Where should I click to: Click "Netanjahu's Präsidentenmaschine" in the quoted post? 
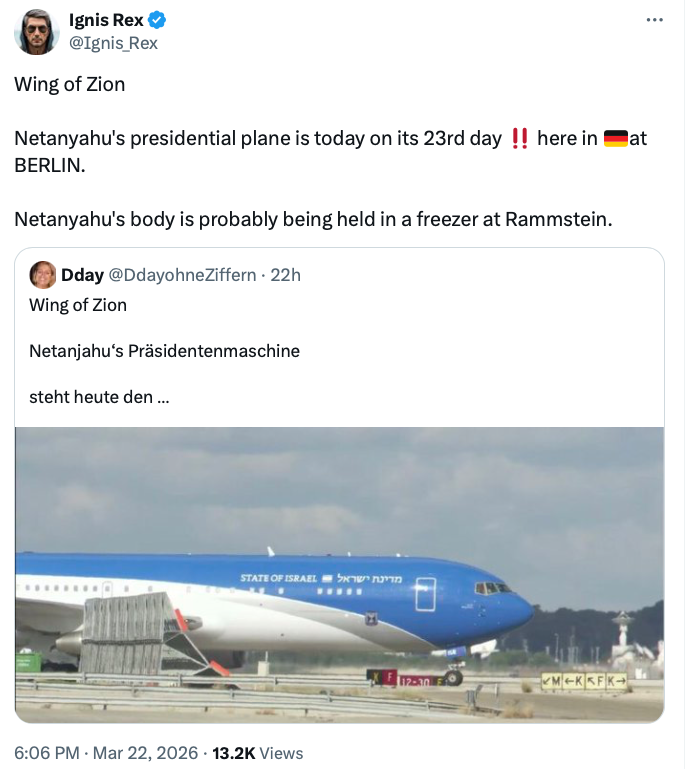pos(164,351)
